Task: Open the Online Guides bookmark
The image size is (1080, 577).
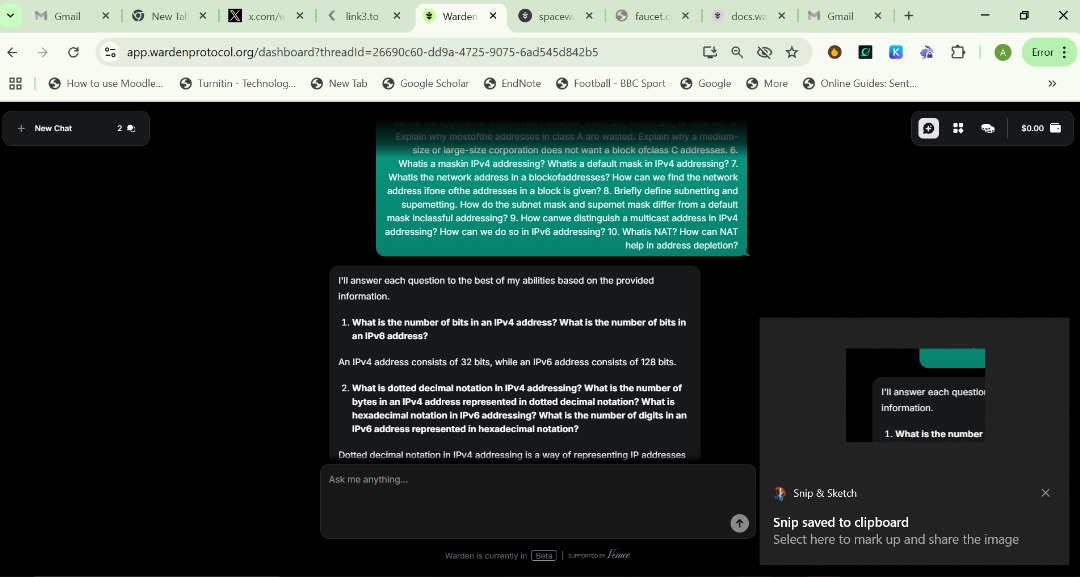Action: (x=860, y=83)
